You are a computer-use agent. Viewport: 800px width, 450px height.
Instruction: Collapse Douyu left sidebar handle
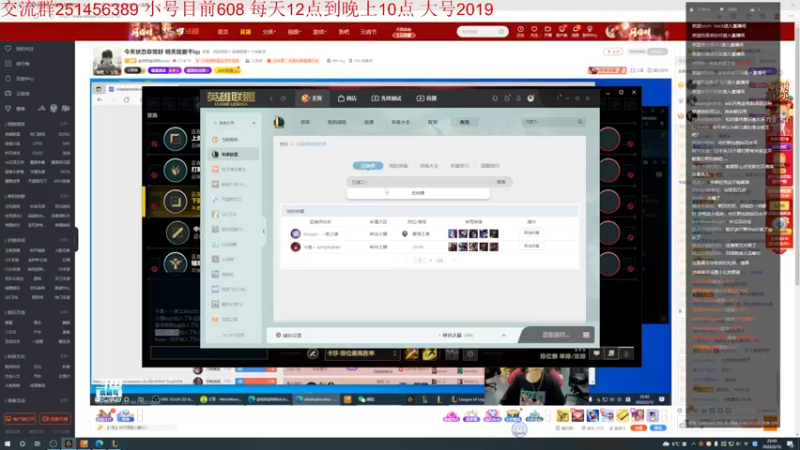76,240
